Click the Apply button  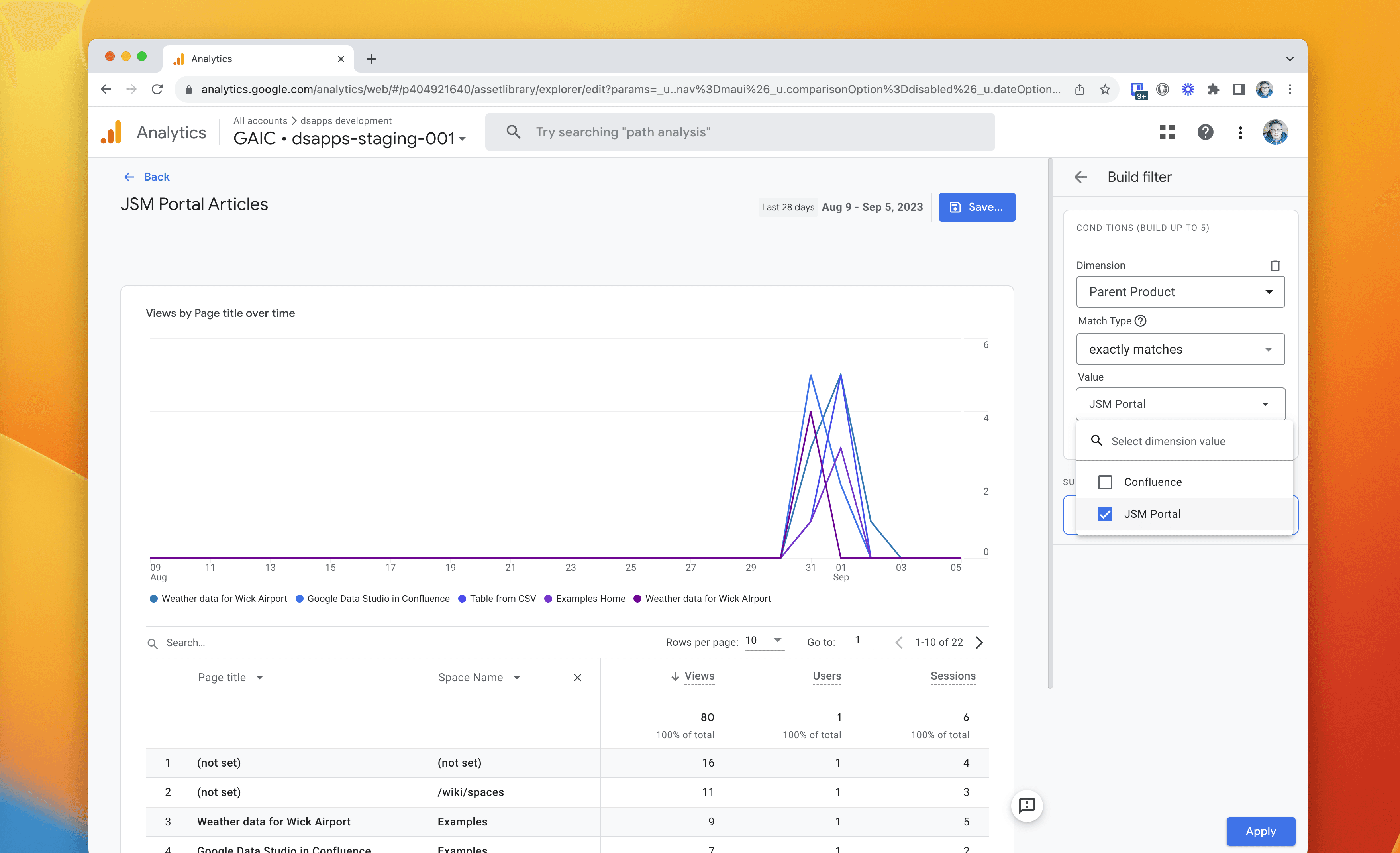[x=1260, y=831]
